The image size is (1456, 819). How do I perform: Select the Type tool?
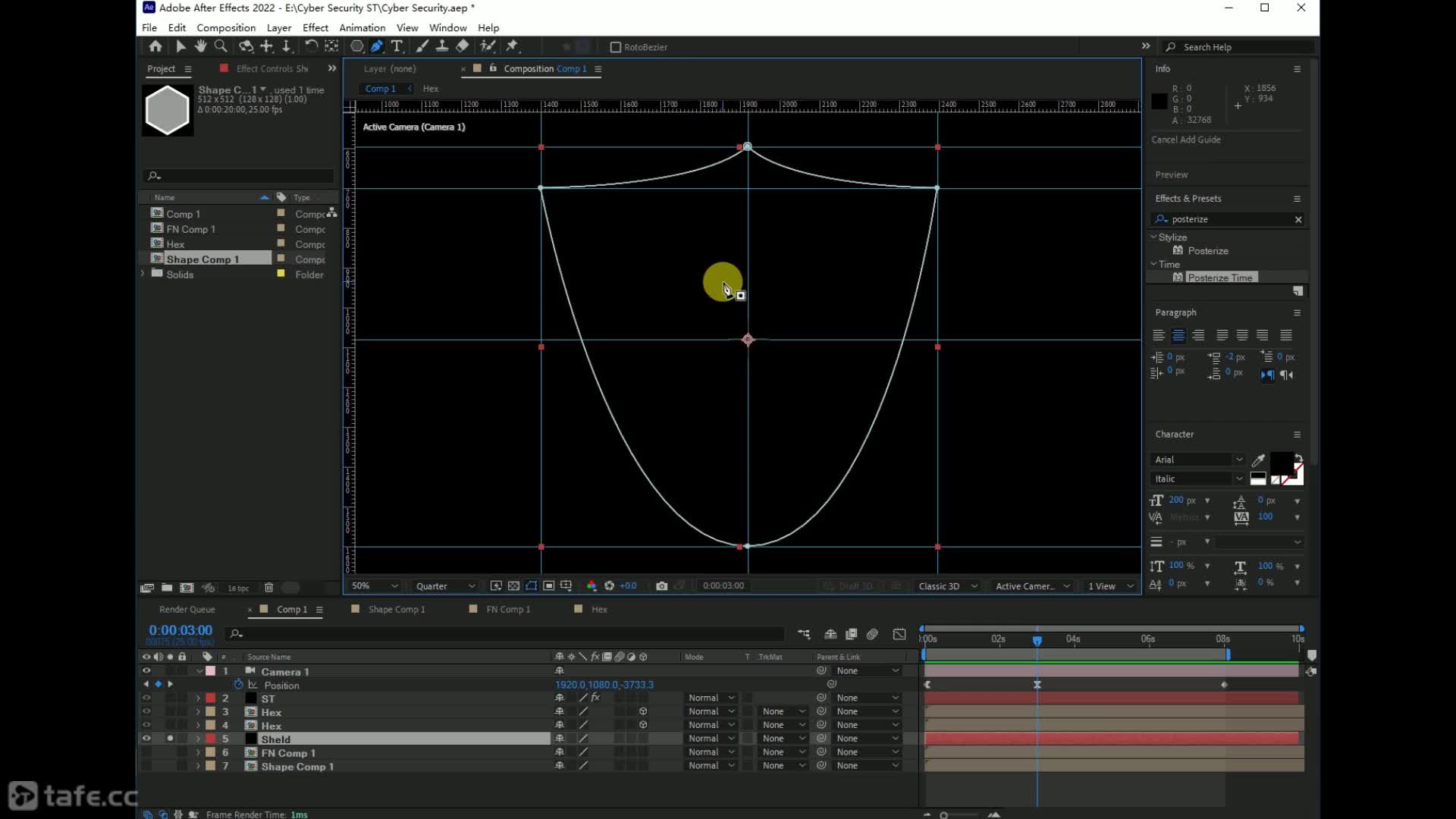click(397, 46)
